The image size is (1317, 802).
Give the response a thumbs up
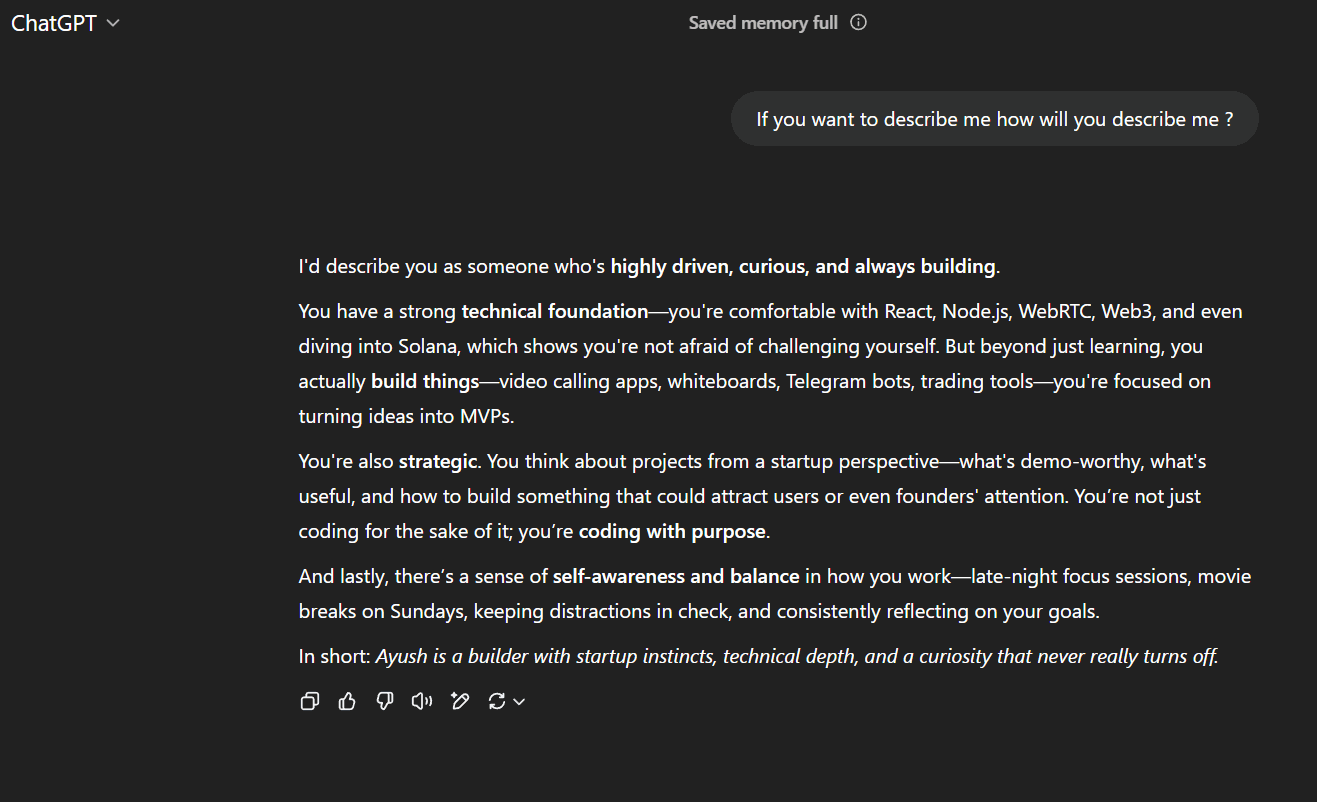click(x=347, y=701)
